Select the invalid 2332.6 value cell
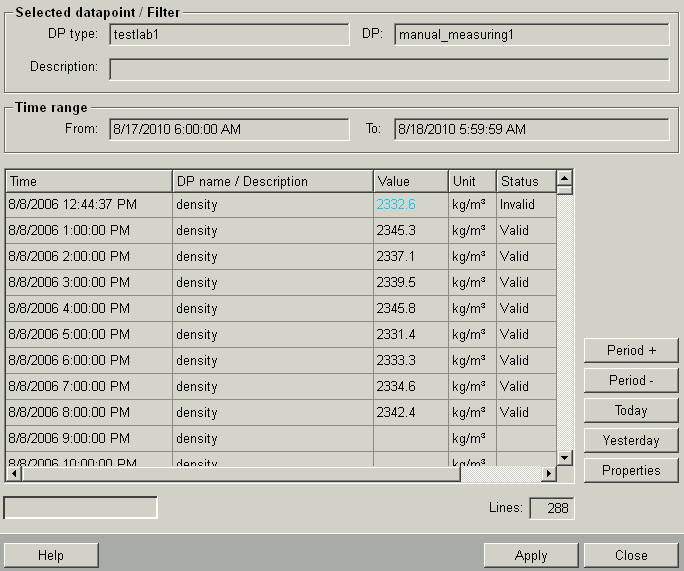Image resolution: width=684 pixels, height=571 pixels. click(396, 204)
